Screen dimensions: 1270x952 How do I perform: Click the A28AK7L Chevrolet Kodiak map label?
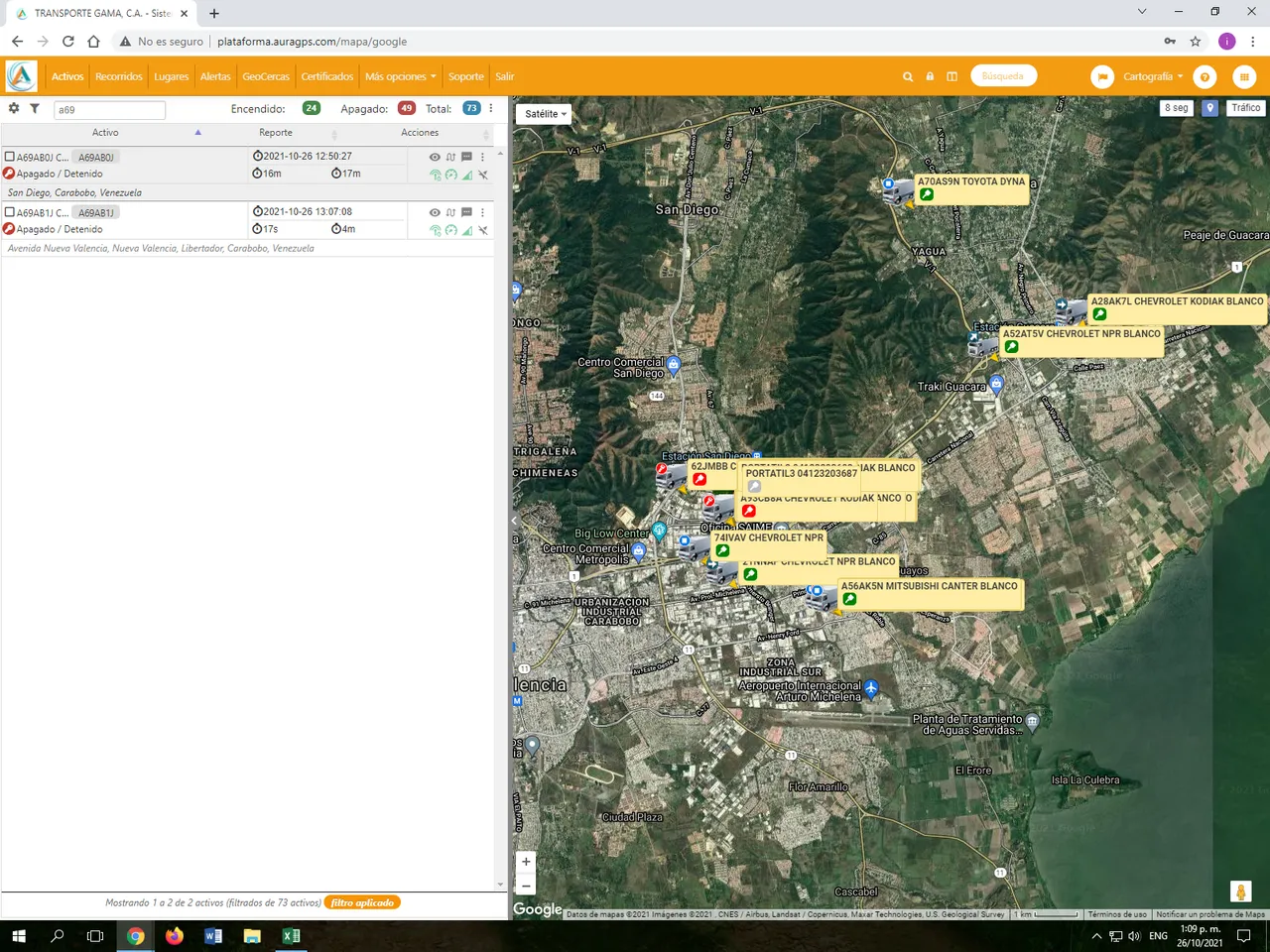(1177, 308)
